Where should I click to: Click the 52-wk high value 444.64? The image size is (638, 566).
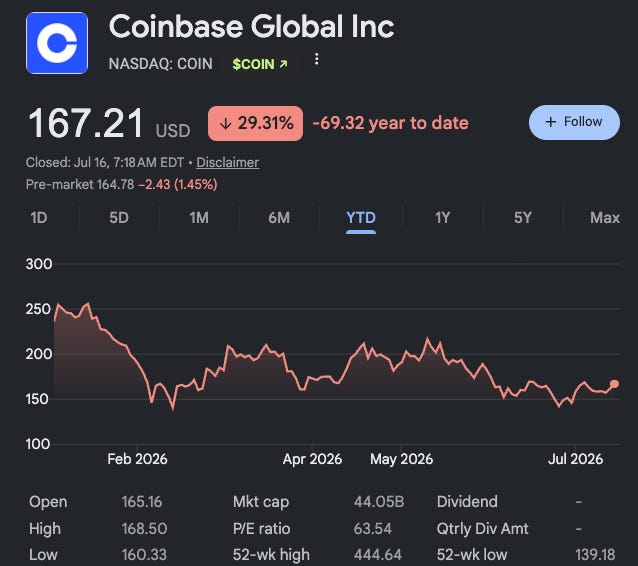click(x=378, y=555)
